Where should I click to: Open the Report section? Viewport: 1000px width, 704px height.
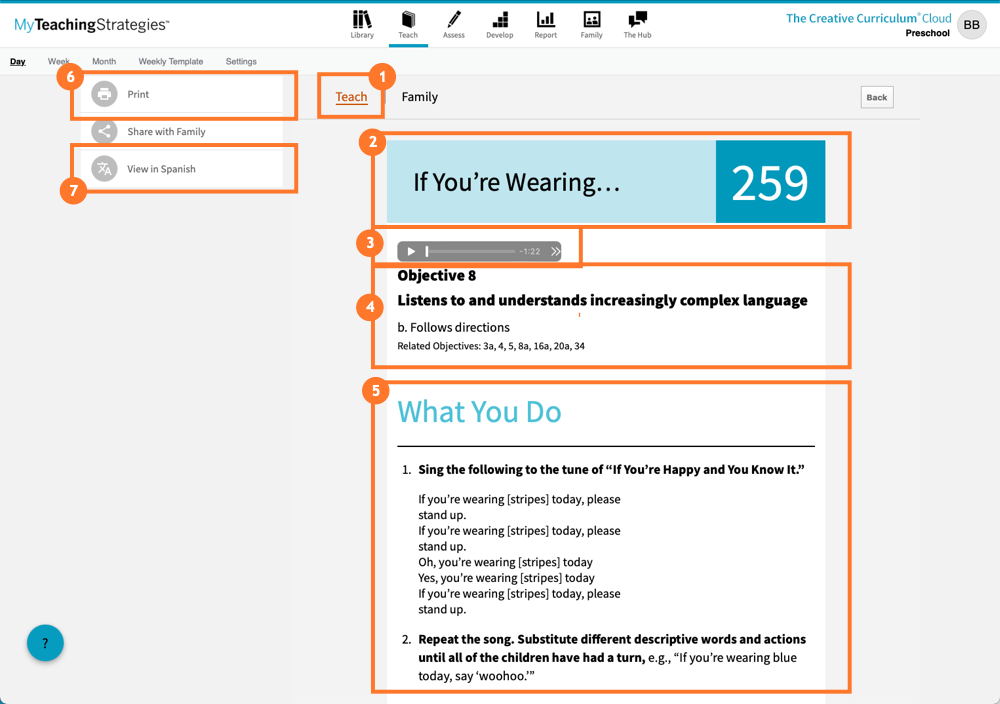point(545,24)
